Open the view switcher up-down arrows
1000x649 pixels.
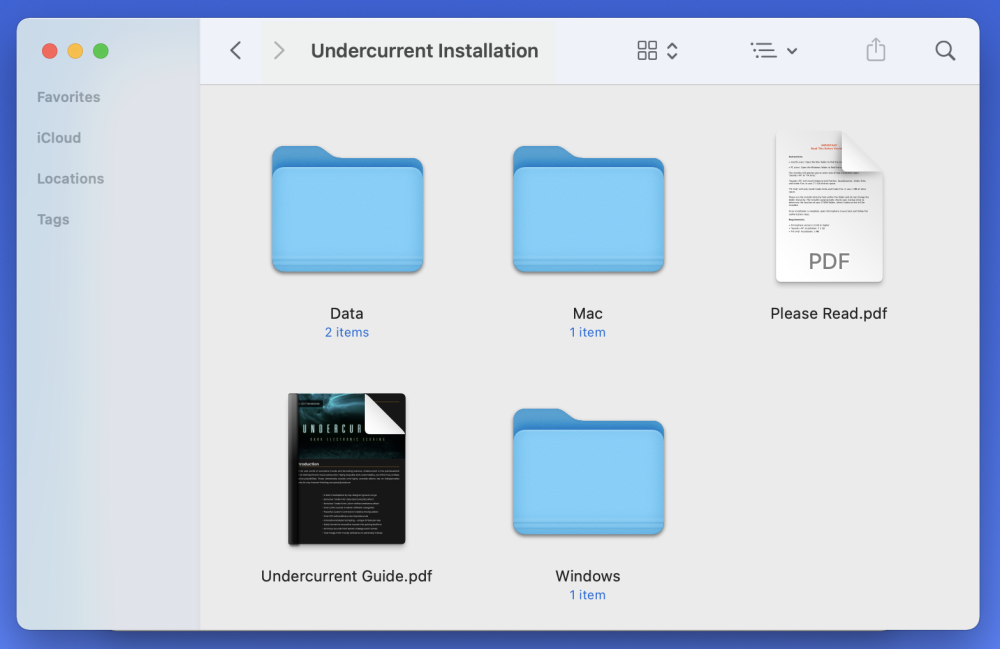coord(672,50)
